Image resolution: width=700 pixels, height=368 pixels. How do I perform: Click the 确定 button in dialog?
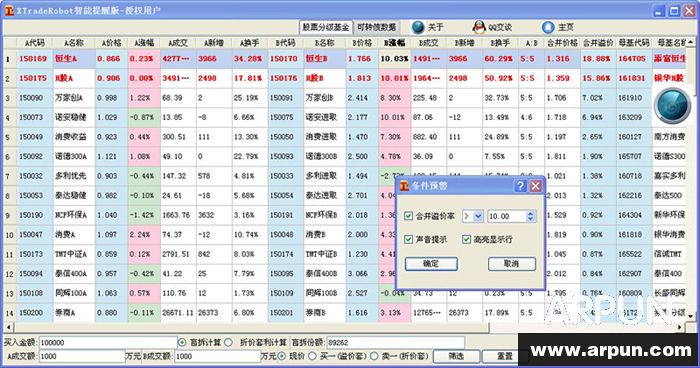[x=431, y=264]
